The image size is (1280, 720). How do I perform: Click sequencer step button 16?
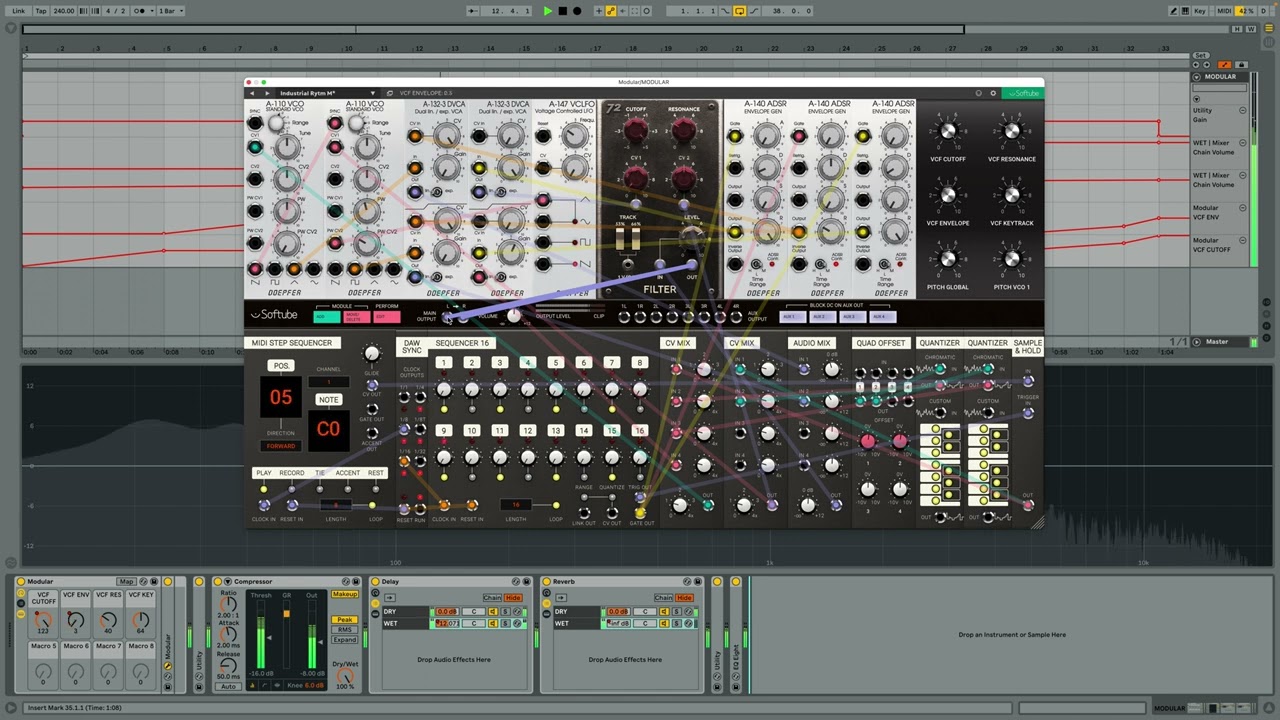point(639,431)
